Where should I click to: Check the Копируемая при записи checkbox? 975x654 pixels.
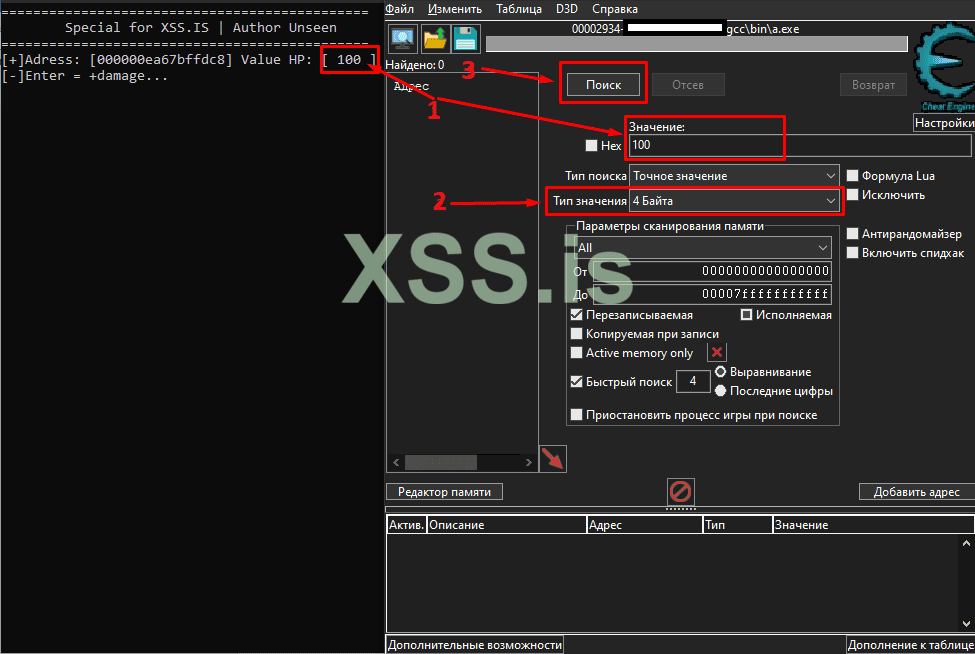(576, 334)
